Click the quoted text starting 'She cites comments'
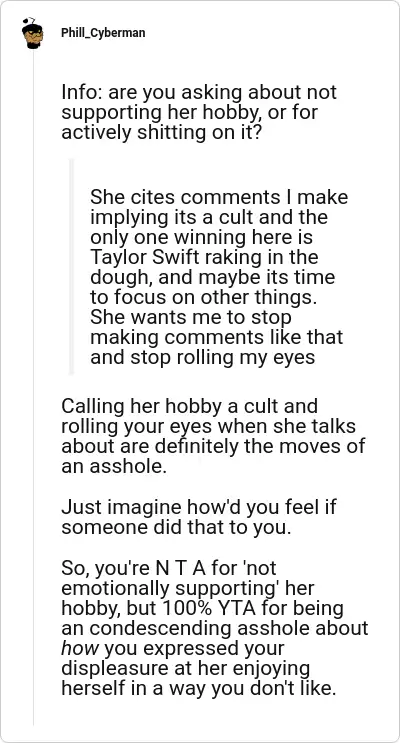400x743 pixels. (219, 277)
